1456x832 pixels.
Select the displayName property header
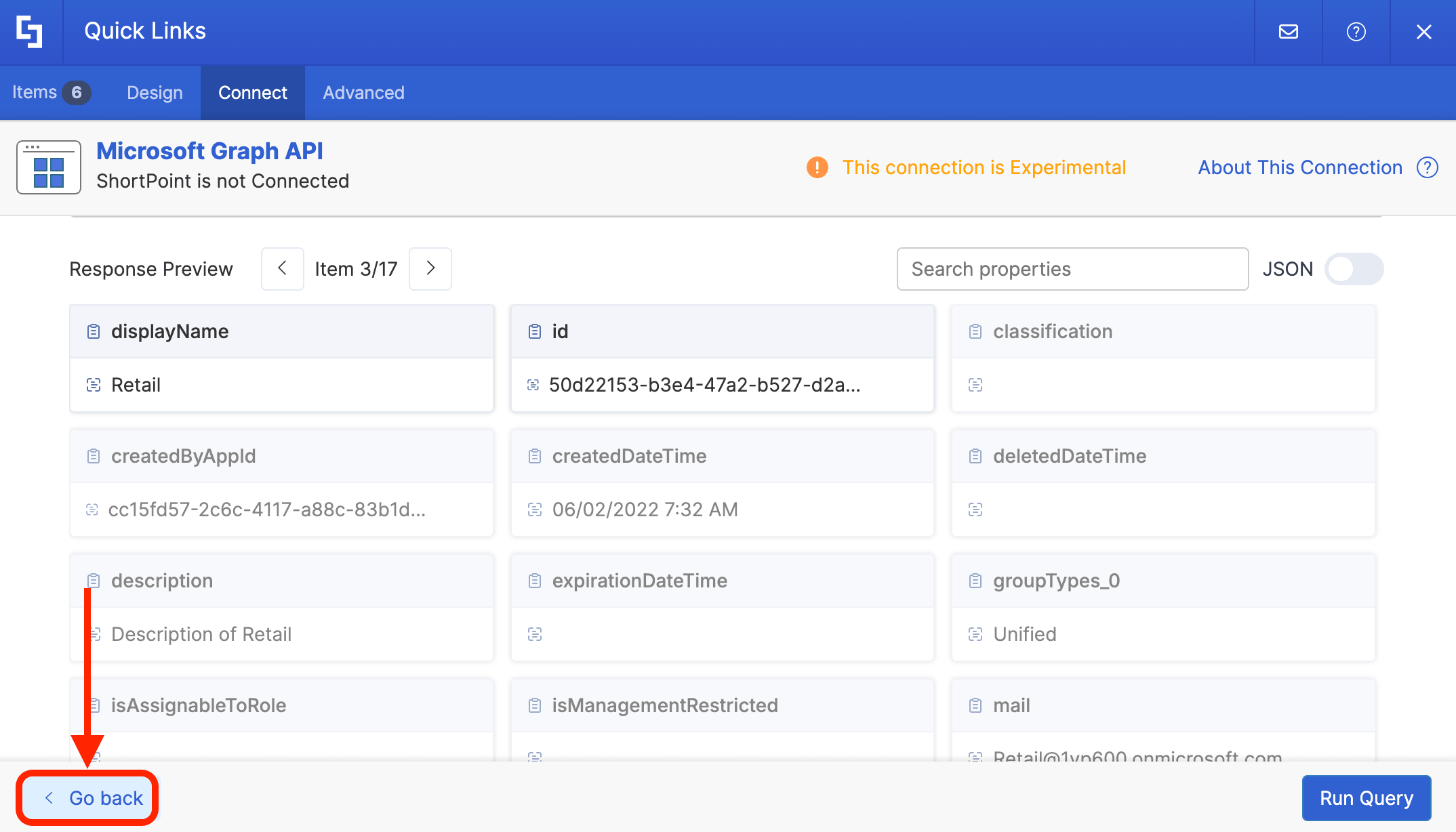click(x=282, y=331)
